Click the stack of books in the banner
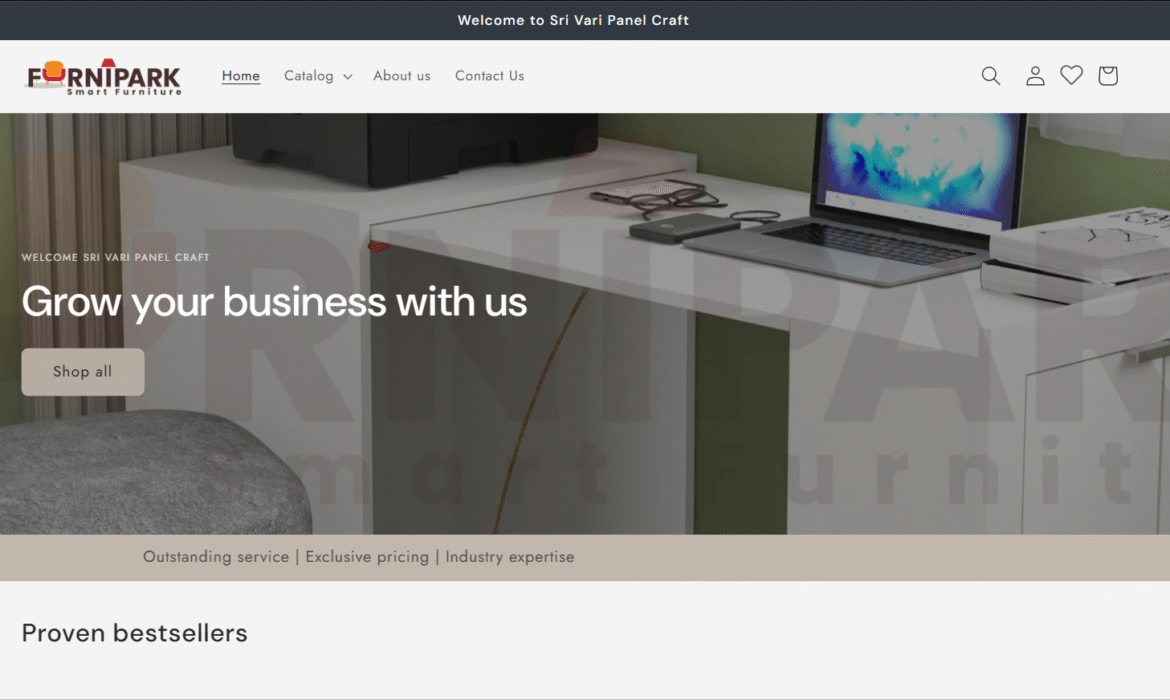The image size is (1170, 700). tap(1075, 254)
